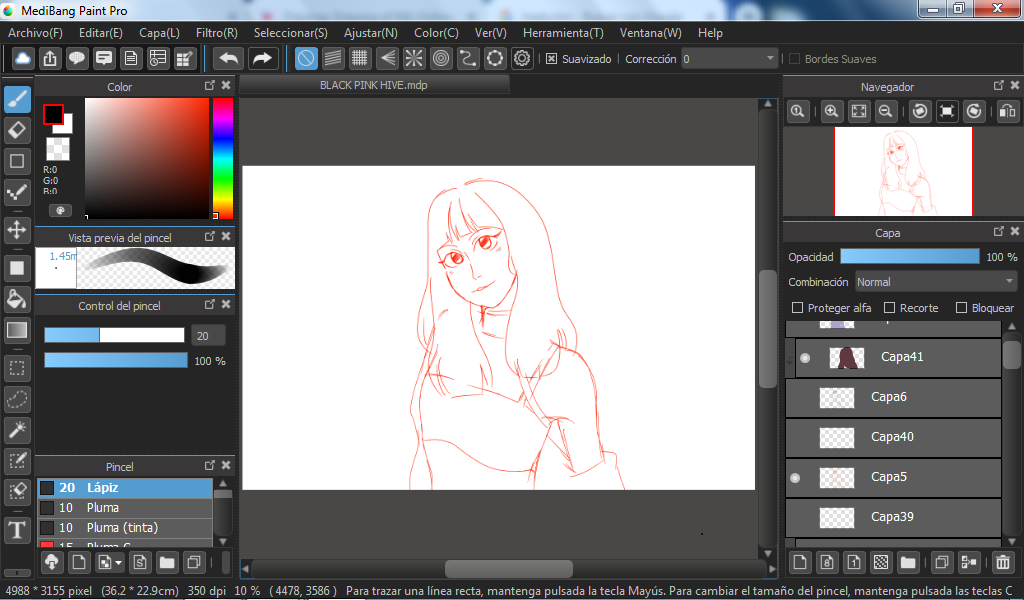Viewport: 1024px width, 600px height.
Task: Select the Select Eraser tool
Action: click(x=18, y=491)
